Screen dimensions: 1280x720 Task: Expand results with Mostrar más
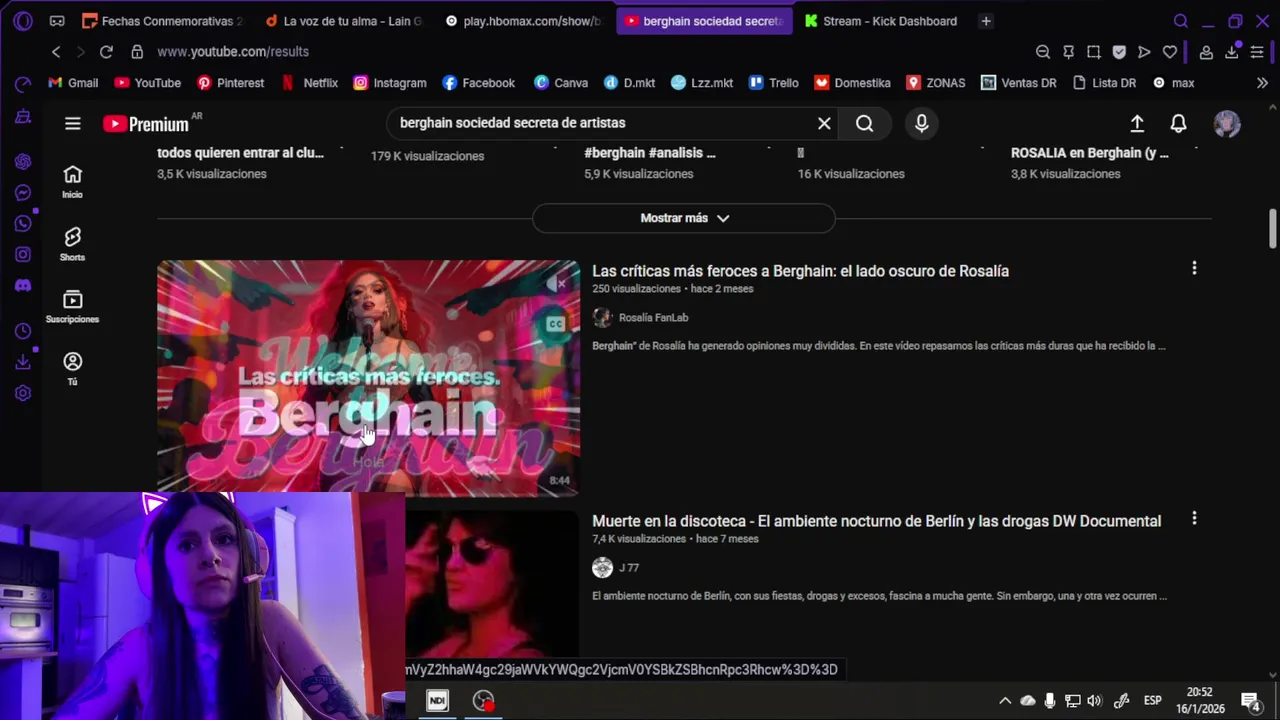[684, 218]
